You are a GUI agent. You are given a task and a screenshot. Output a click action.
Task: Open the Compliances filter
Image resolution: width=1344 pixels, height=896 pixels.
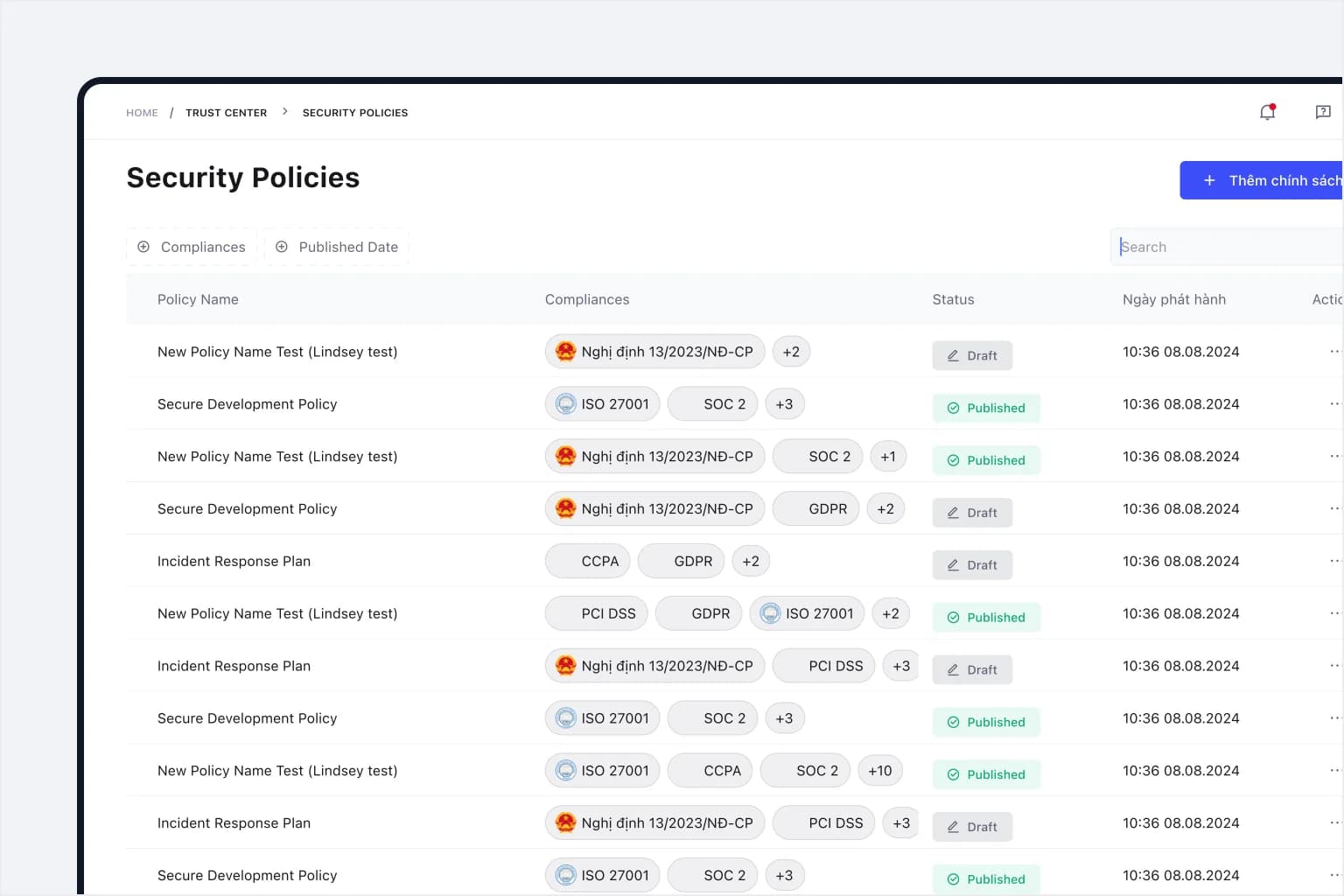pyautogui.click(x=192, y=247)
